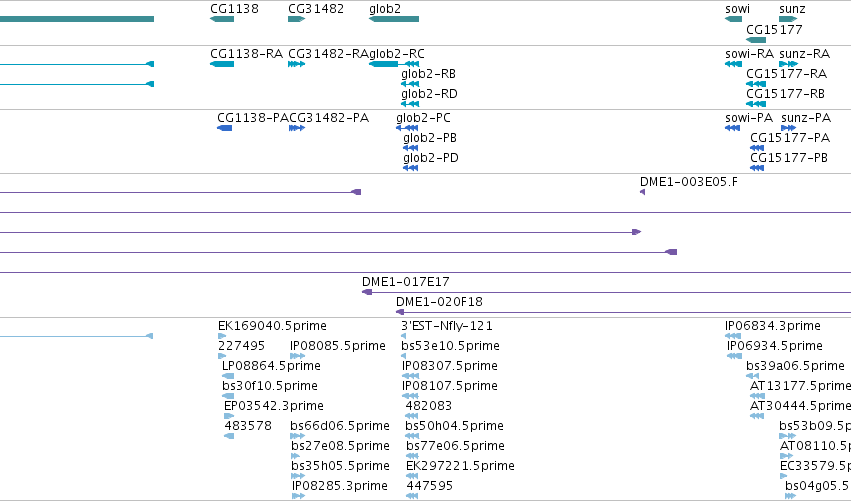
Task: Click EST bs30f10.5prime
Action: [x=228, y=396]
